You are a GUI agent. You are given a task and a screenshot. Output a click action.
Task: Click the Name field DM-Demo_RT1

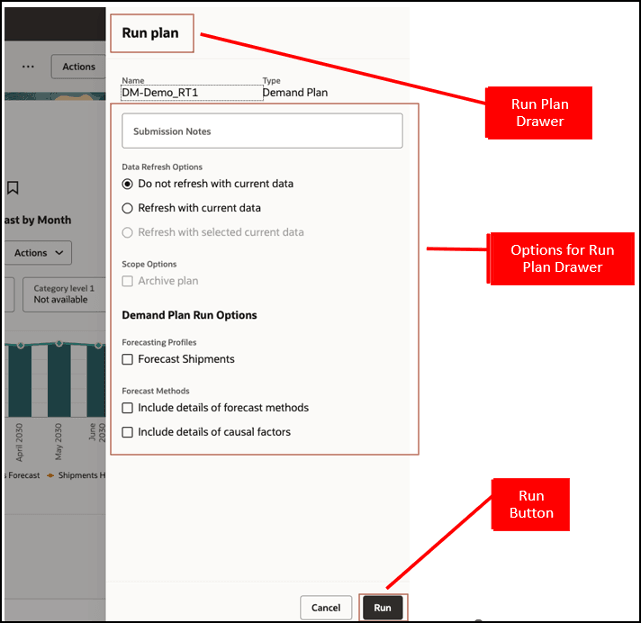tap(192, 93)
